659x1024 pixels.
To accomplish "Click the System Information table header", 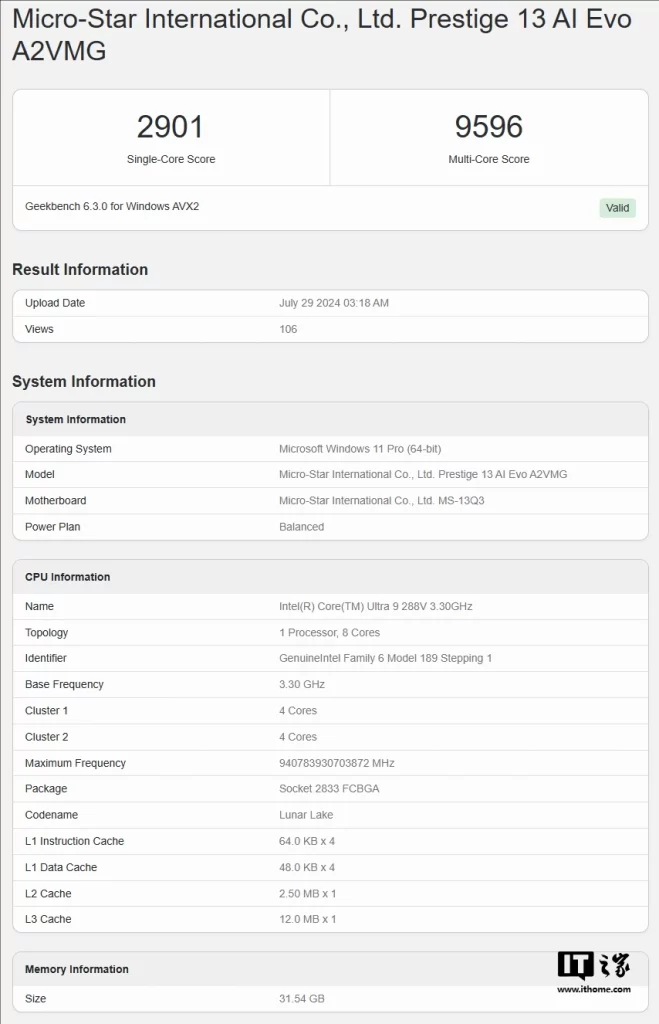I will tap(76, 420).
